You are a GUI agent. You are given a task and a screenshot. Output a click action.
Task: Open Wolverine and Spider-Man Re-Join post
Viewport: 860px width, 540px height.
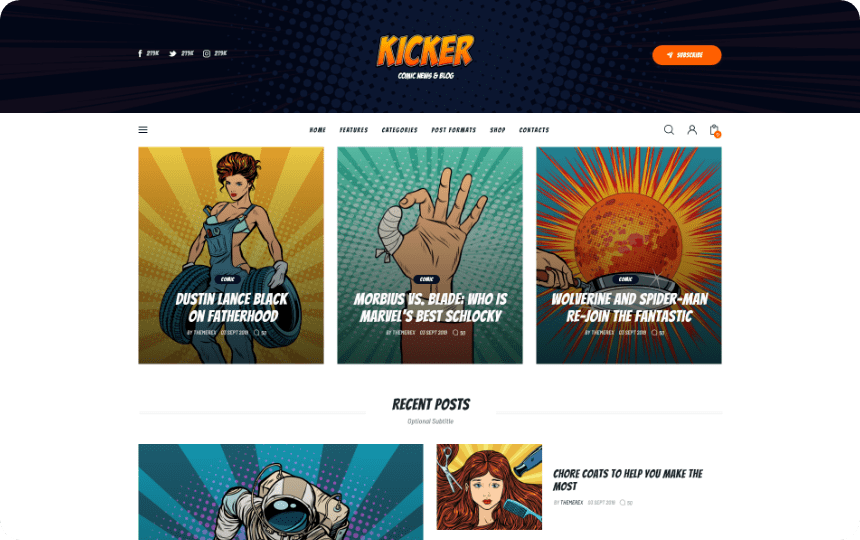[x=629, y=308]
